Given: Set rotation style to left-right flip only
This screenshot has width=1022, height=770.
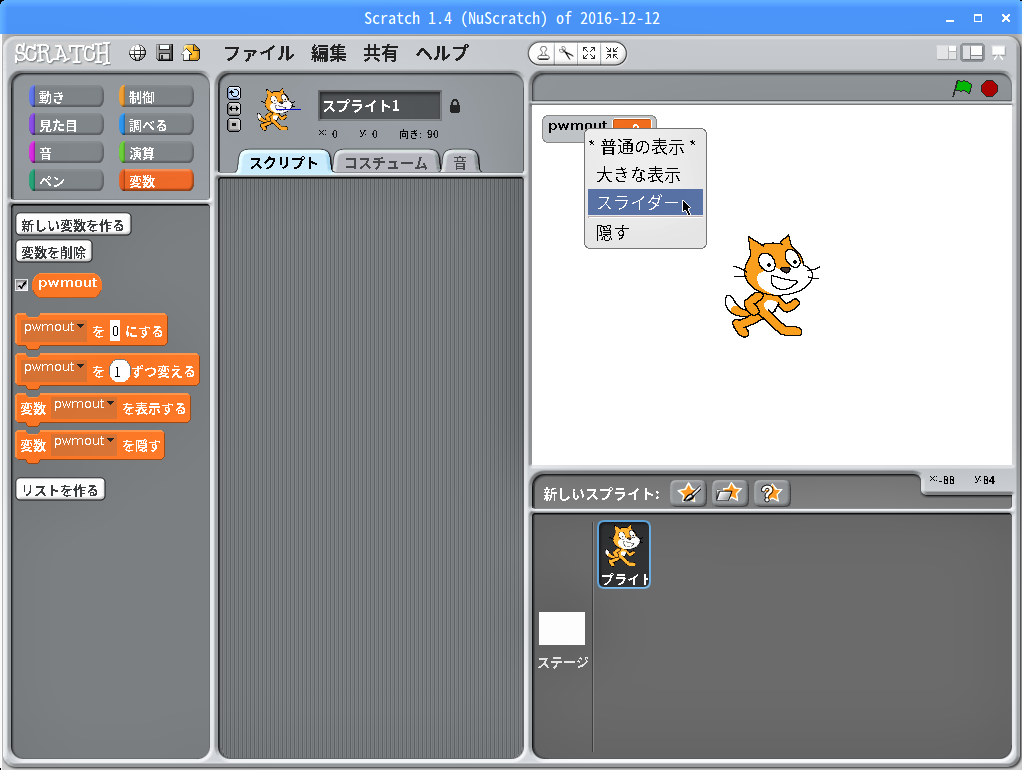Looking at the screenshot, I should coord(234,109).
